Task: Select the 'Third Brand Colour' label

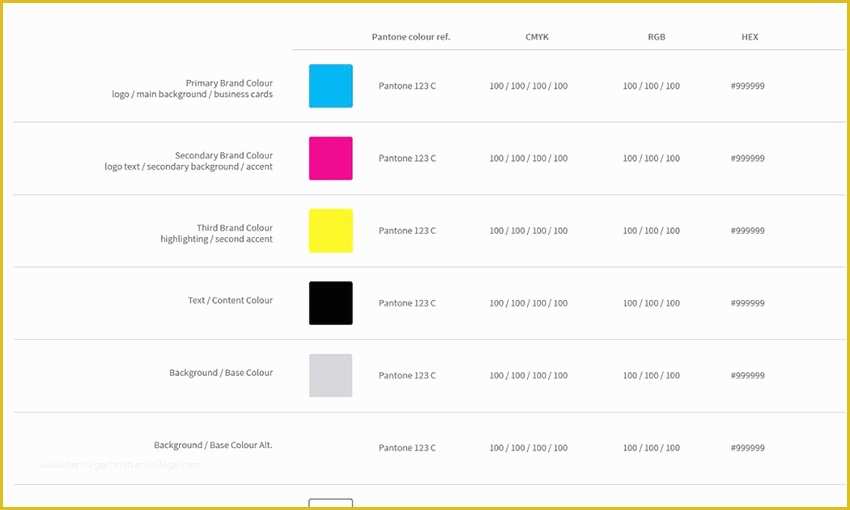Action: click(235, 228)
